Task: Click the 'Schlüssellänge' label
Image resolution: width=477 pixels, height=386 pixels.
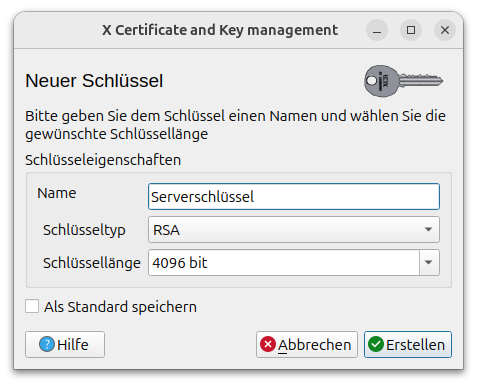Action: point(92,263)
